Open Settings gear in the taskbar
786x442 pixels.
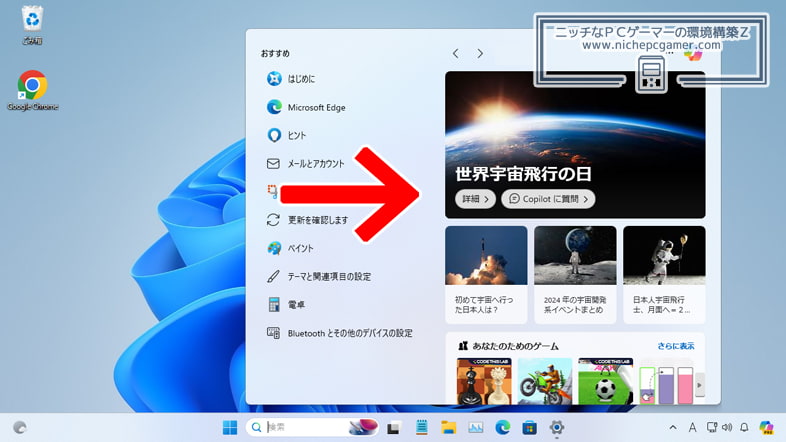click(556, 427)
